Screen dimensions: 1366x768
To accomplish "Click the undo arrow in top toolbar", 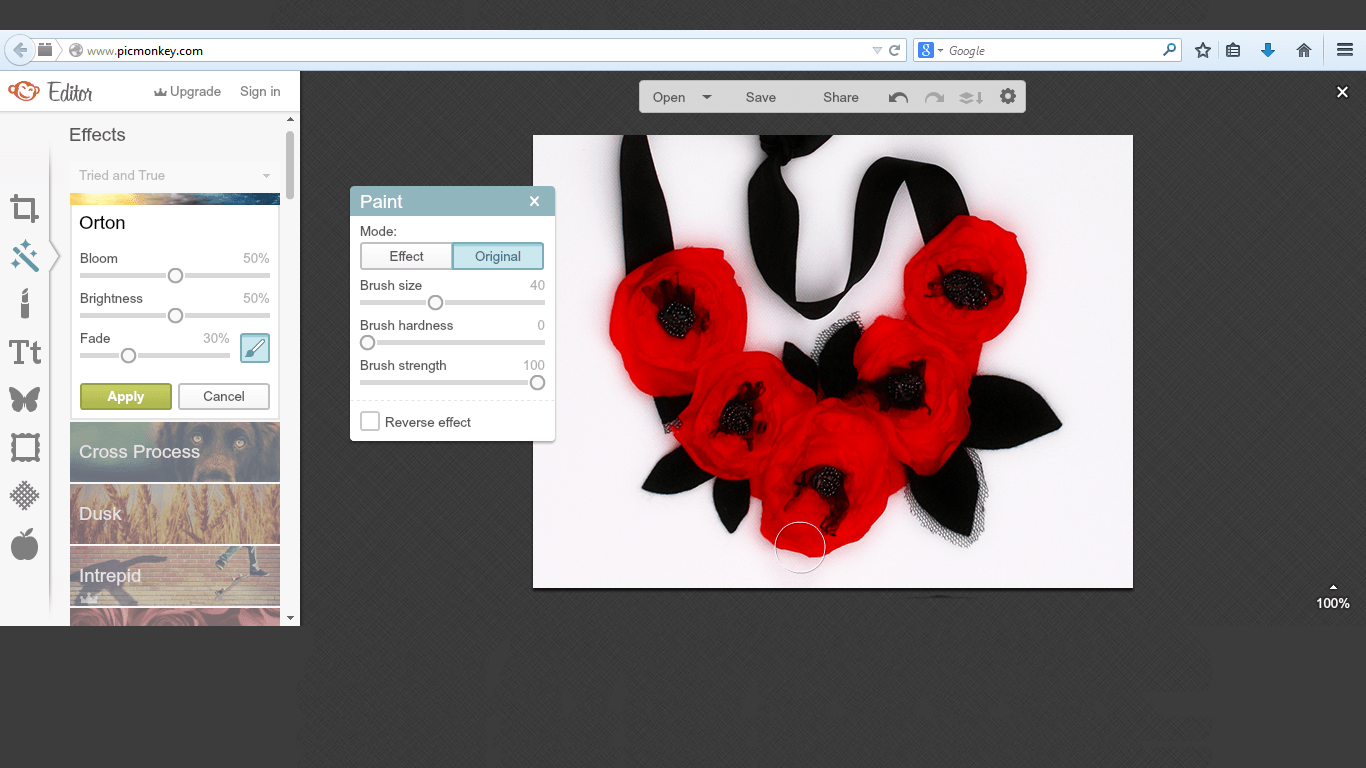I will pos(898,97).
